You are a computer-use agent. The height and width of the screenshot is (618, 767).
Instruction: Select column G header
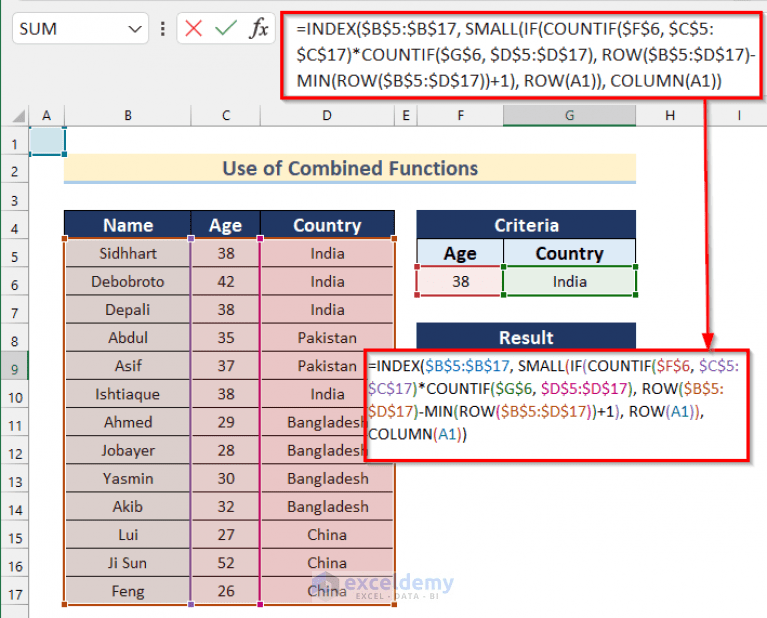[x=569, y=115]
